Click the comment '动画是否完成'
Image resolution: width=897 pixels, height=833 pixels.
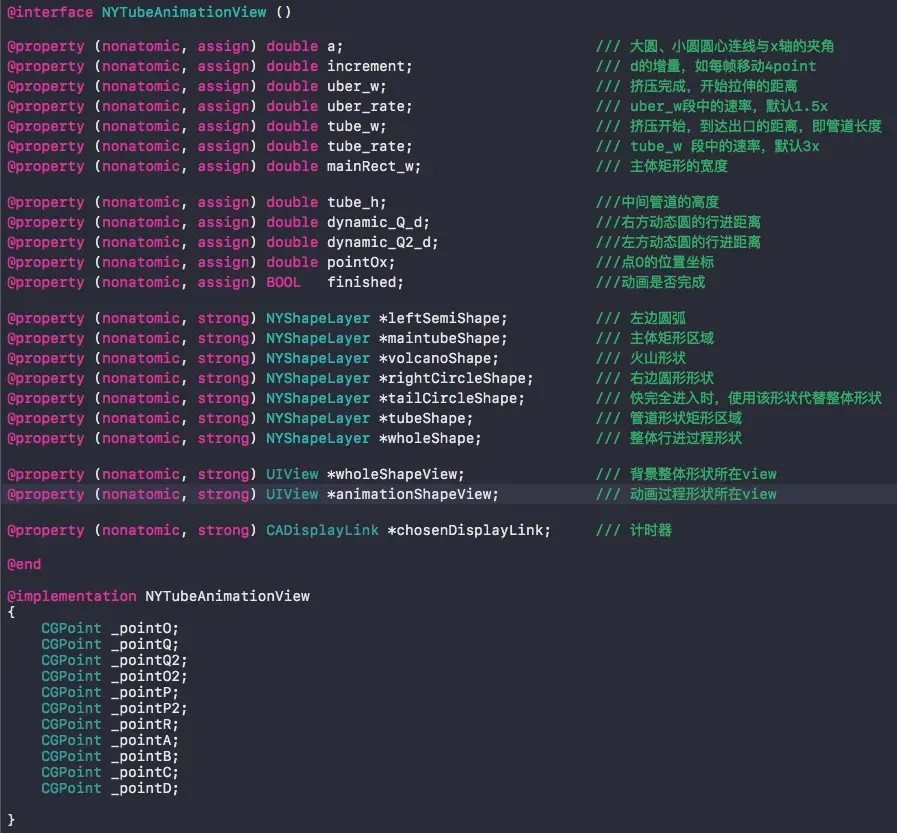[664, 282]
